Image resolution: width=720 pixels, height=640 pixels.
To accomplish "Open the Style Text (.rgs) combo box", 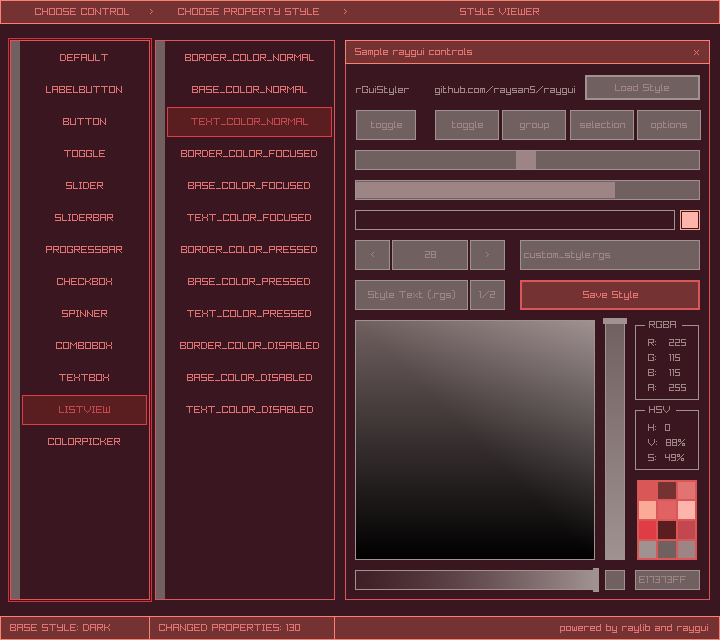I will point(411,295).
